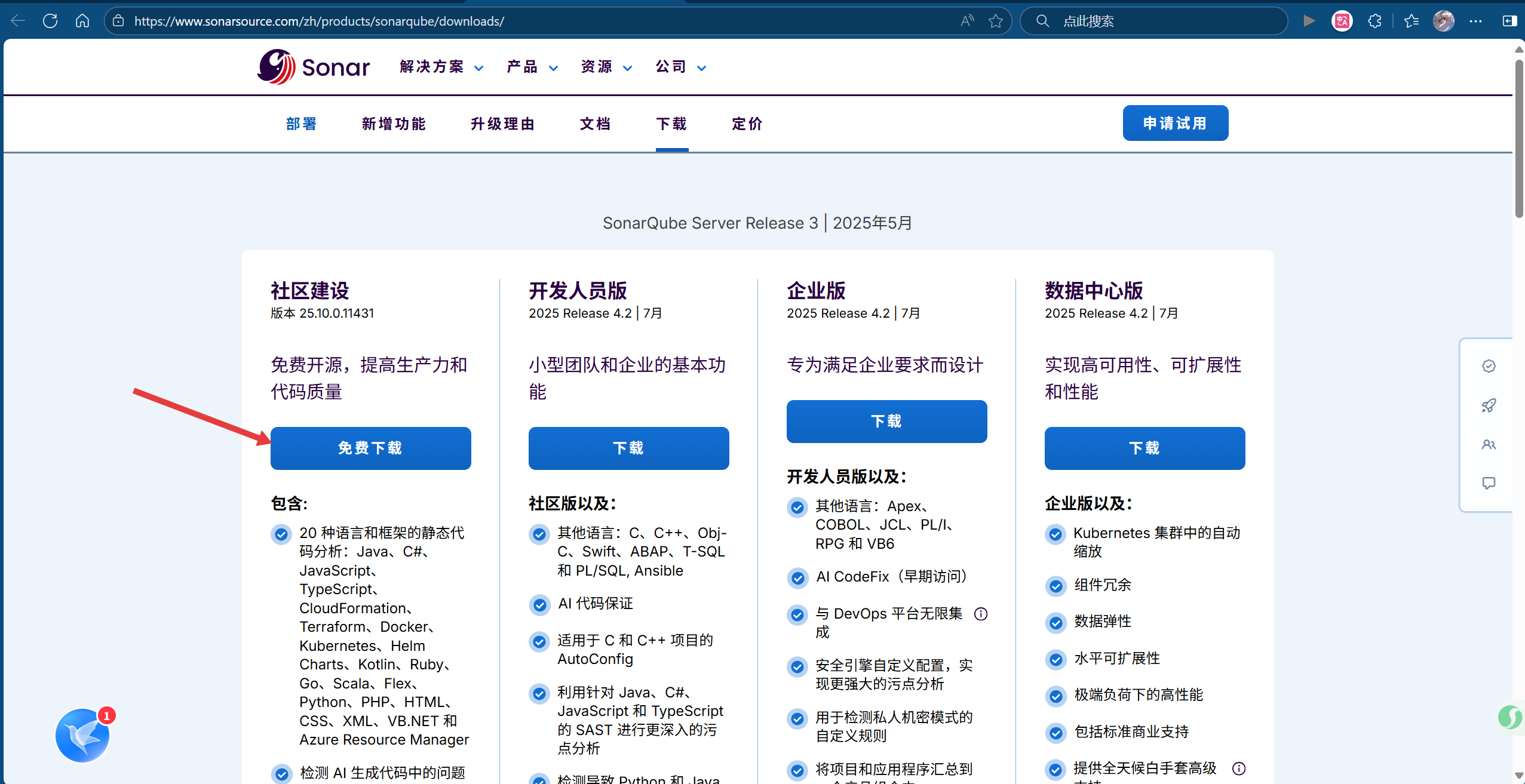Click the 数据中心版 heading

point(1094,291)
